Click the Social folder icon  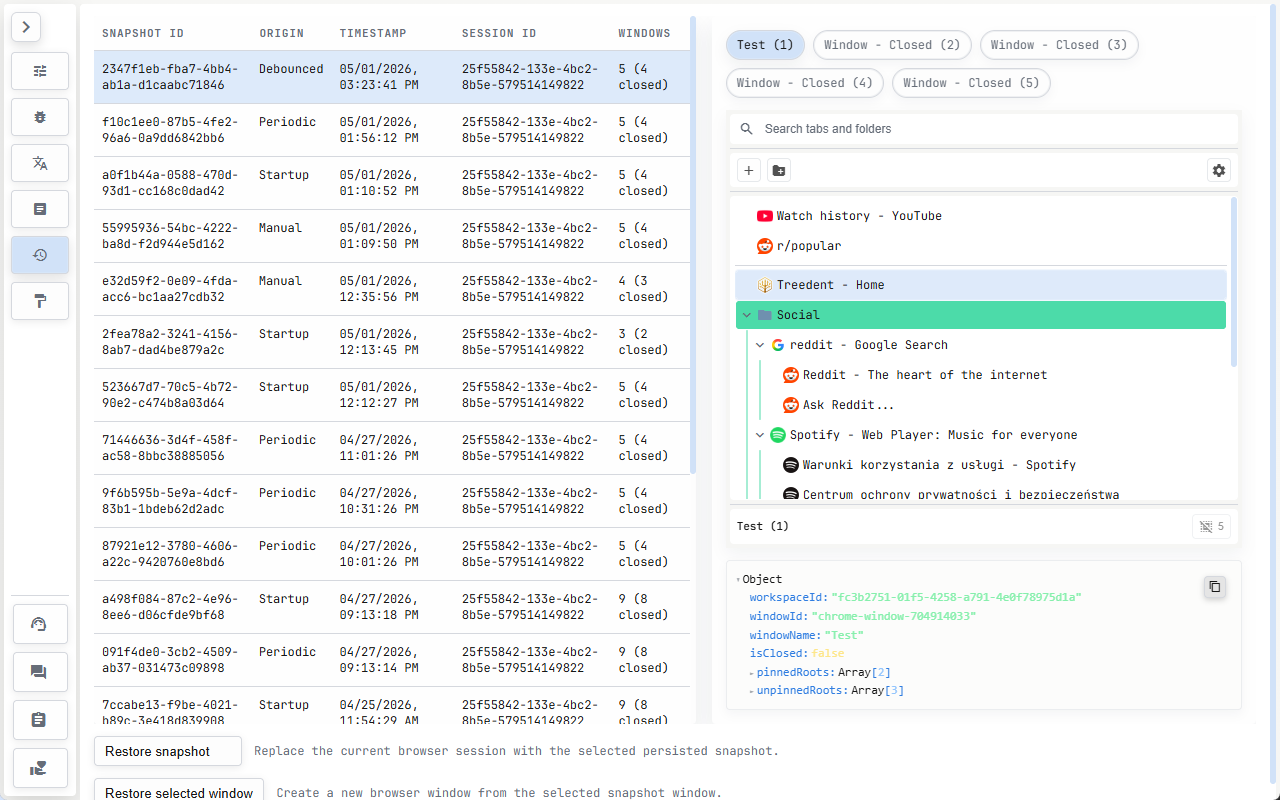pos(765,315)
